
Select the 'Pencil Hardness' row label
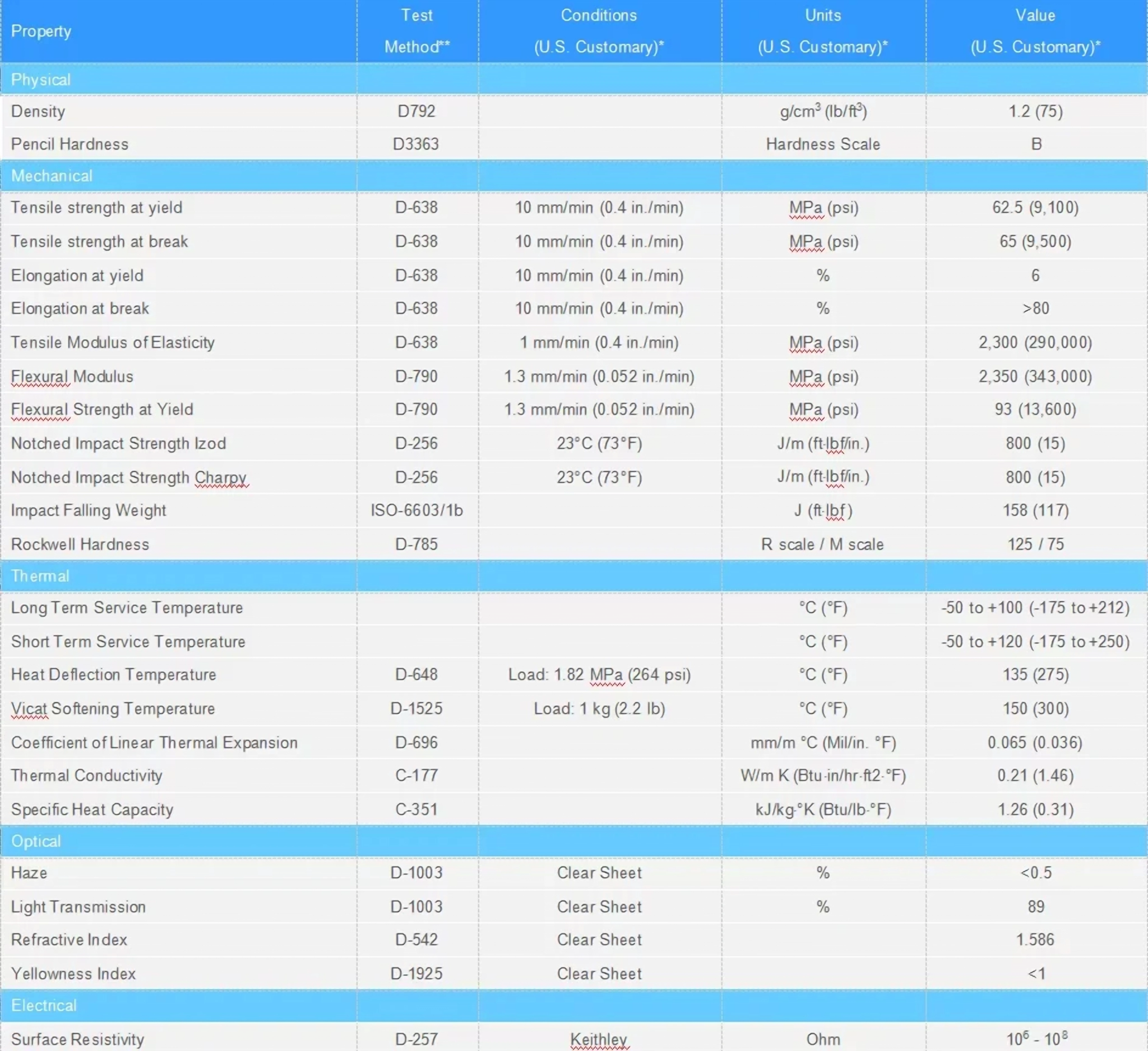(x=70, y=144)
